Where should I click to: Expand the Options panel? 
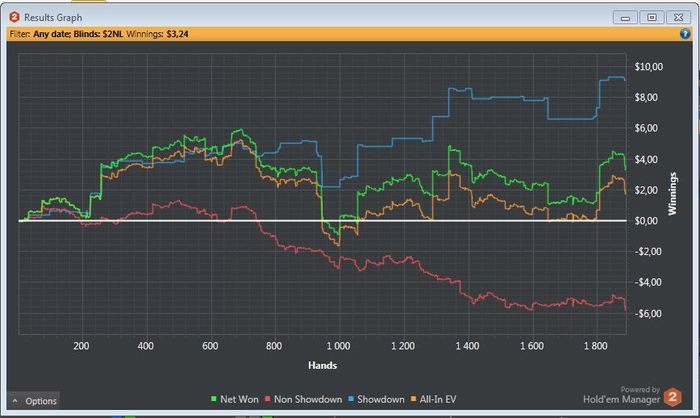coord(34,401)
